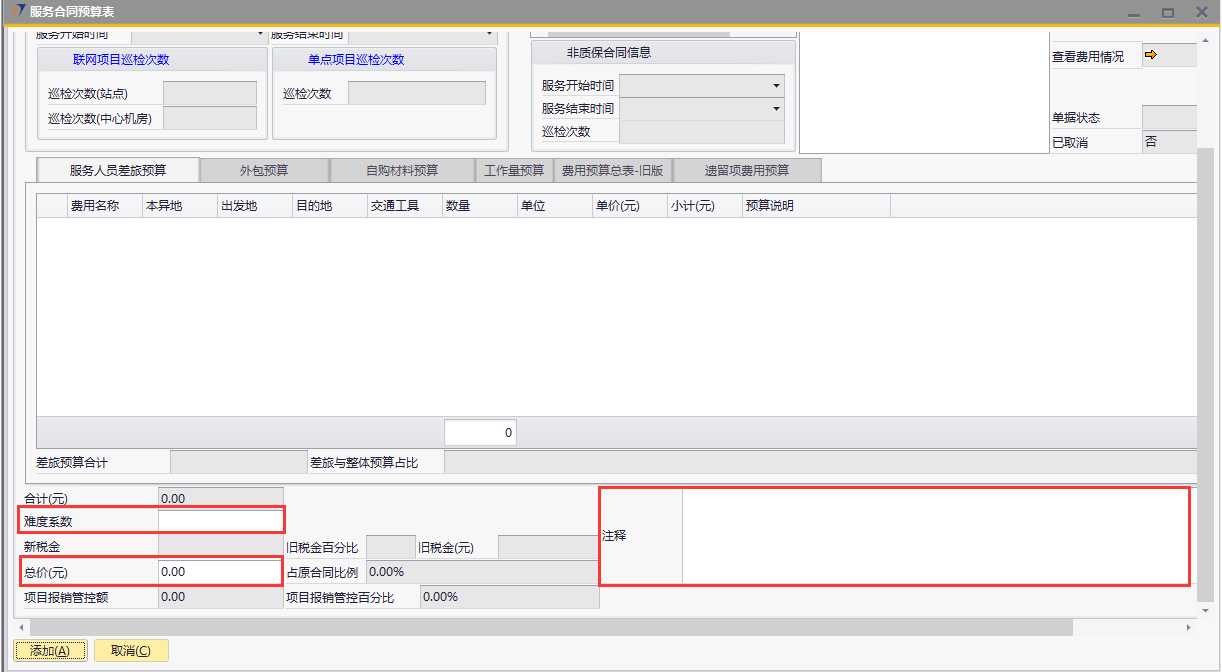Click the yellow arrow beside 查看费用情况
The image size is (1222, 672).
1150,56
